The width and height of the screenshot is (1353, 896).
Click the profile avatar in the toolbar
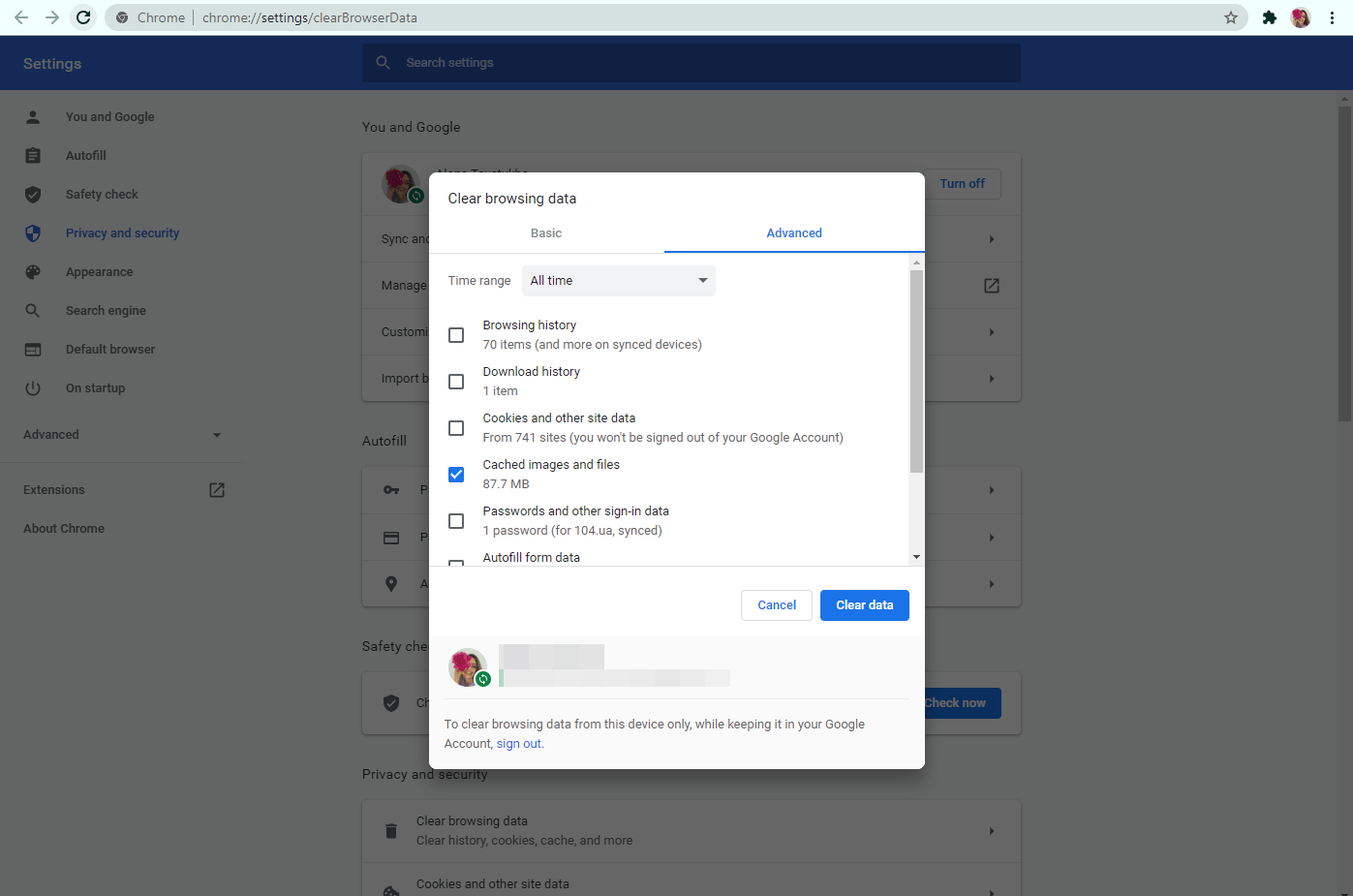coord(1301,17)
